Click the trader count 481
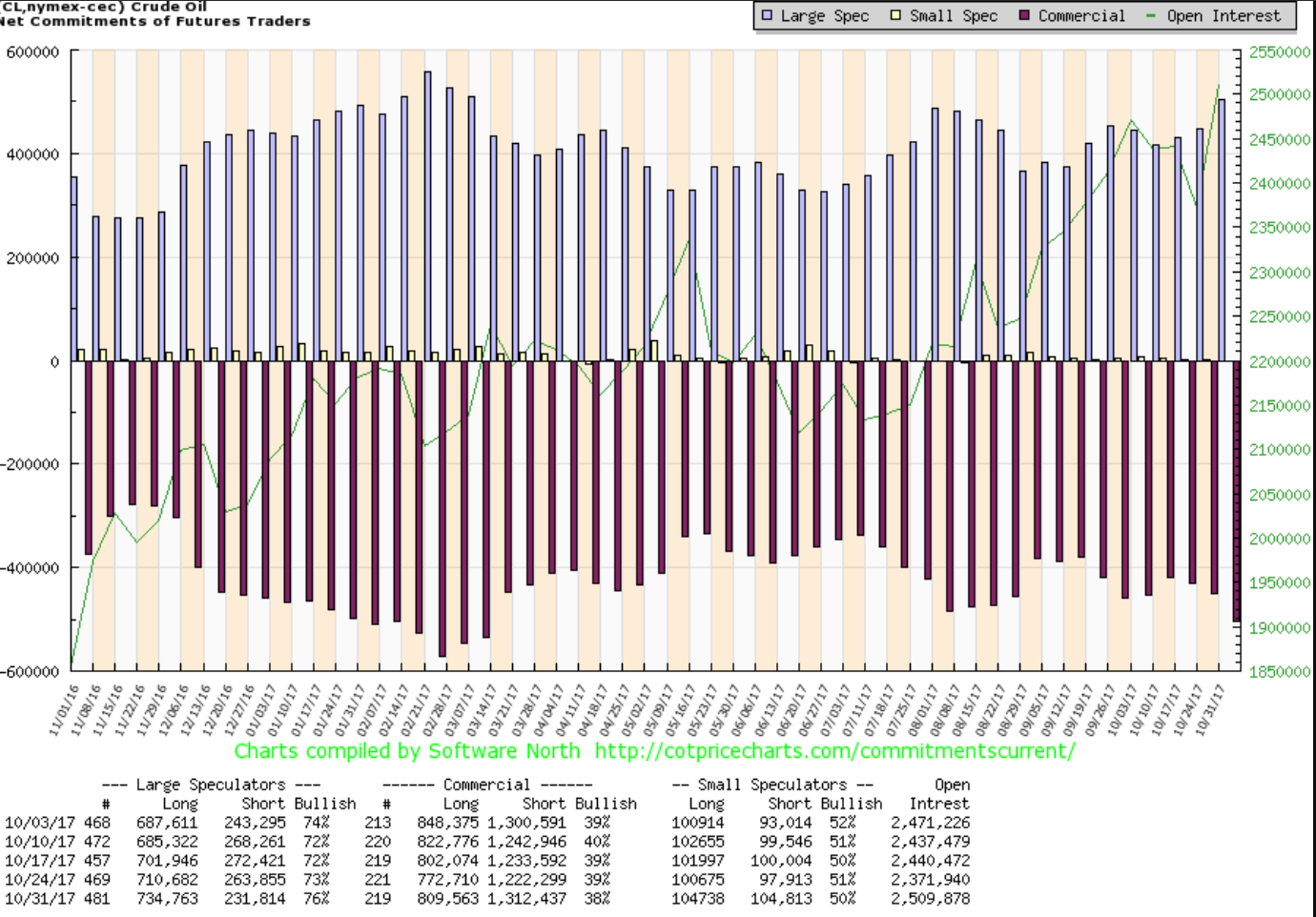The image size is (1316, 917). pos(97,898)
